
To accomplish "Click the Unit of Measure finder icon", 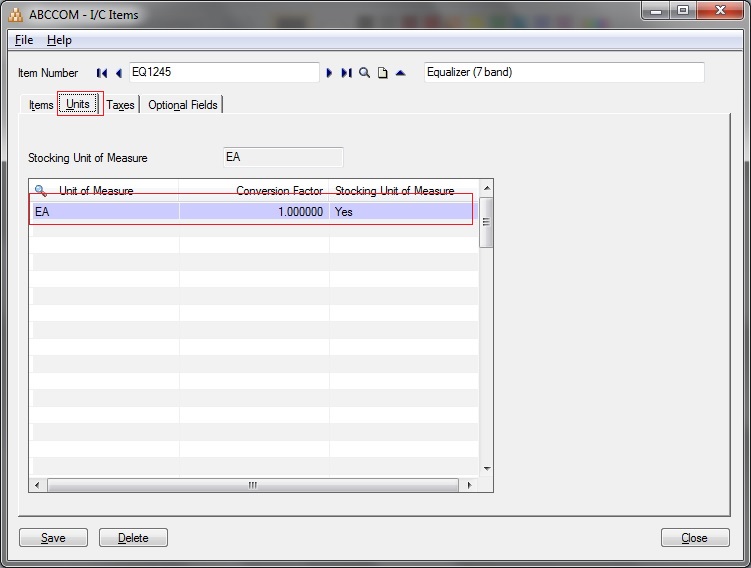I will click(x=41, y=191).
